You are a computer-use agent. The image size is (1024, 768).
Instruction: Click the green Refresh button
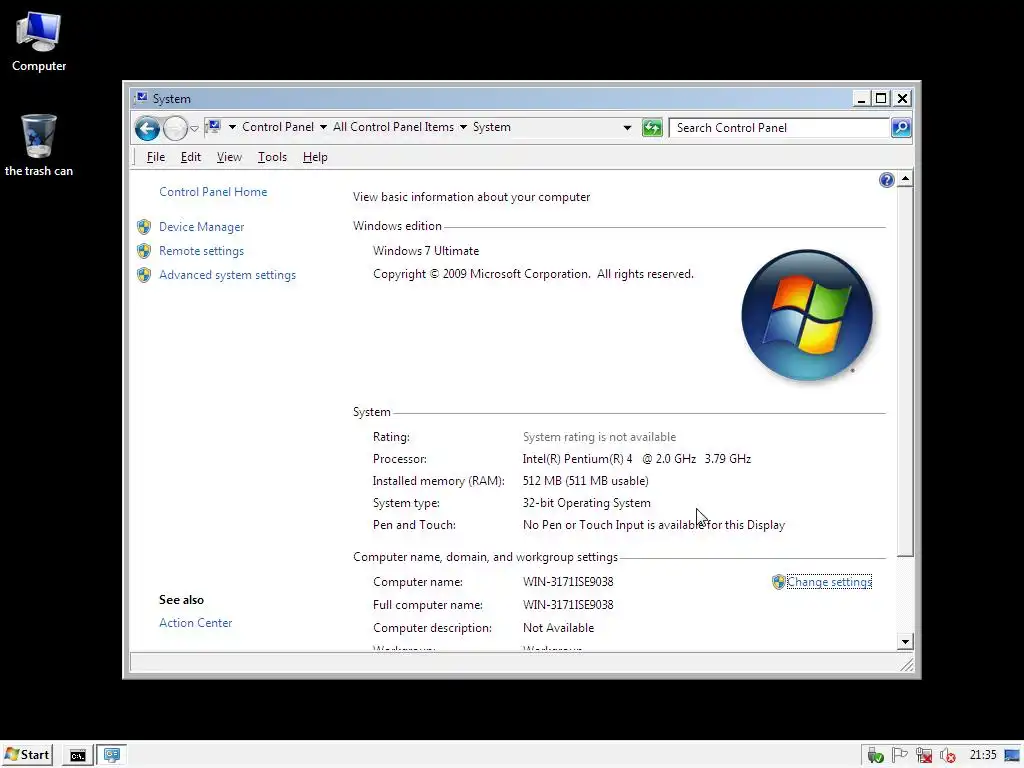652,127
